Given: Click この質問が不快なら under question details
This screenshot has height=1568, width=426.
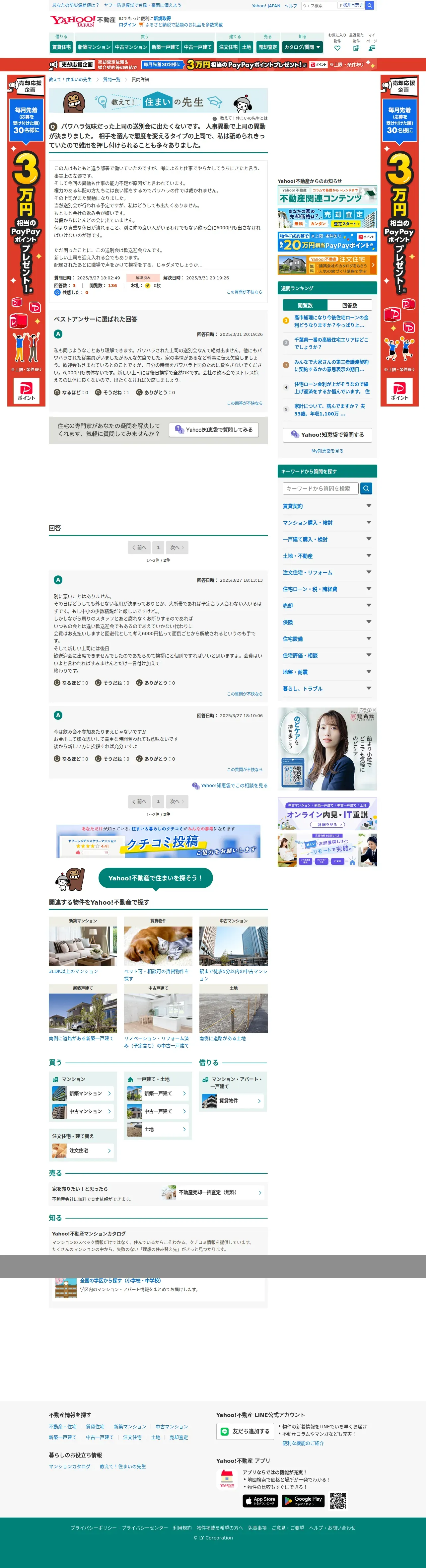Looking at the screenshot, I should [245, 292].
